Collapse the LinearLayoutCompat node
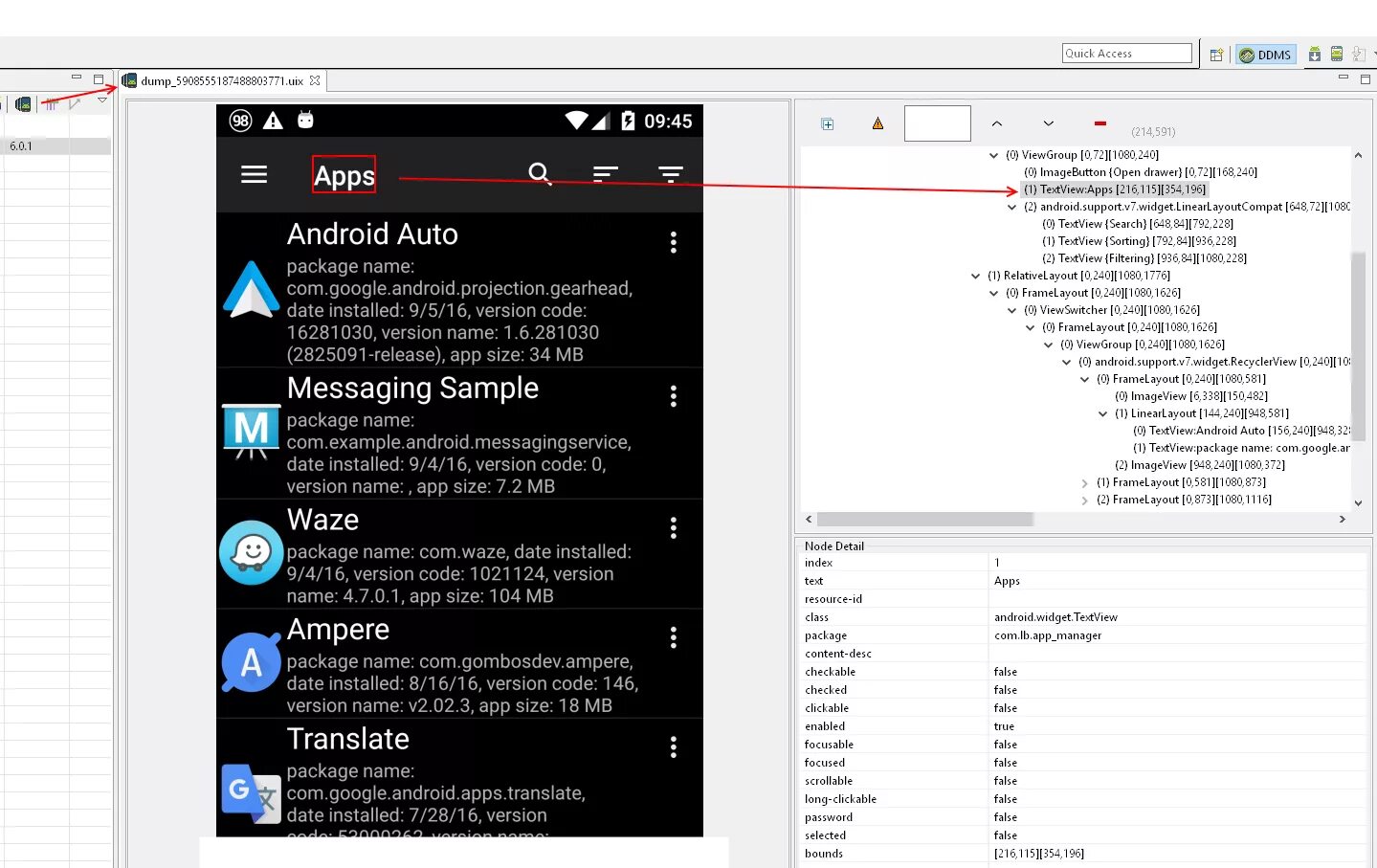Viewport: 1377px width, 868px height. [1012, 207]
